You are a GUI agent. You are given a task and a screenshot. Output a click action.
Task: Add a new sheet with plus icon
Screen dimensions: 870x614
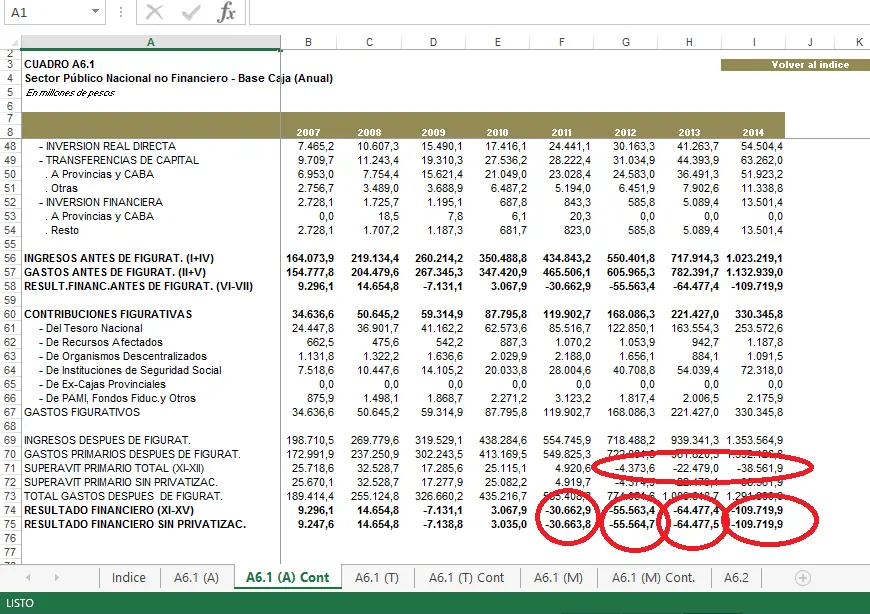(x=802, y=577)
